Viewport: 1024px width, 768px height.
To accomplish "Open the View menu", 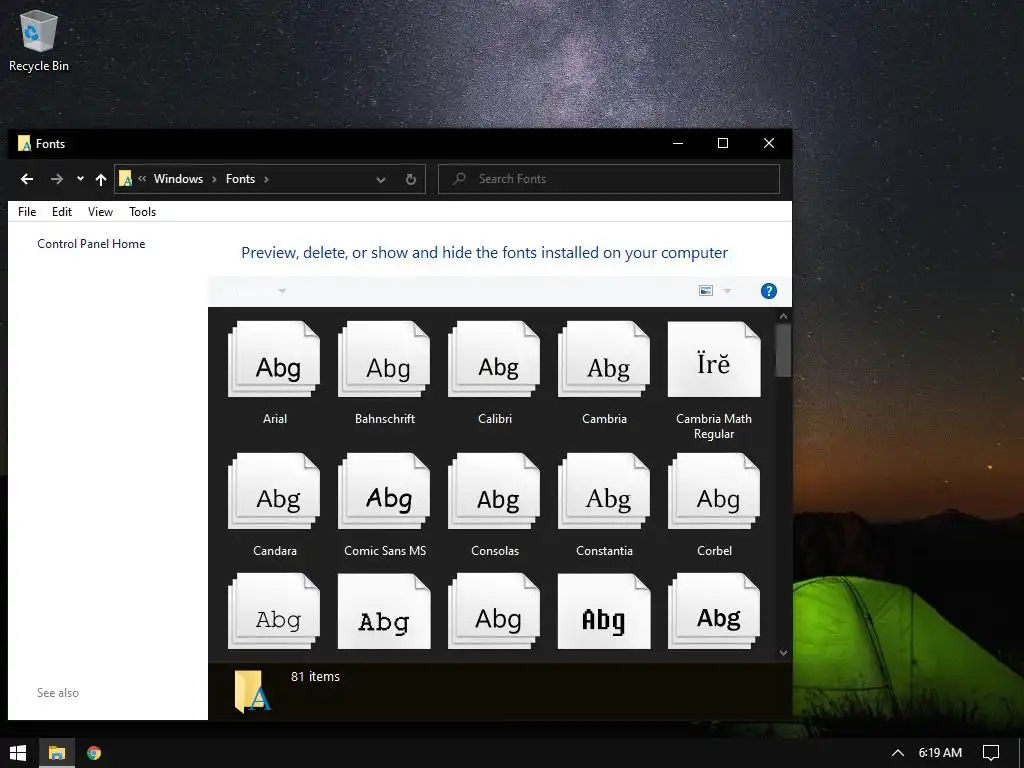I will (x=101, y=212).
